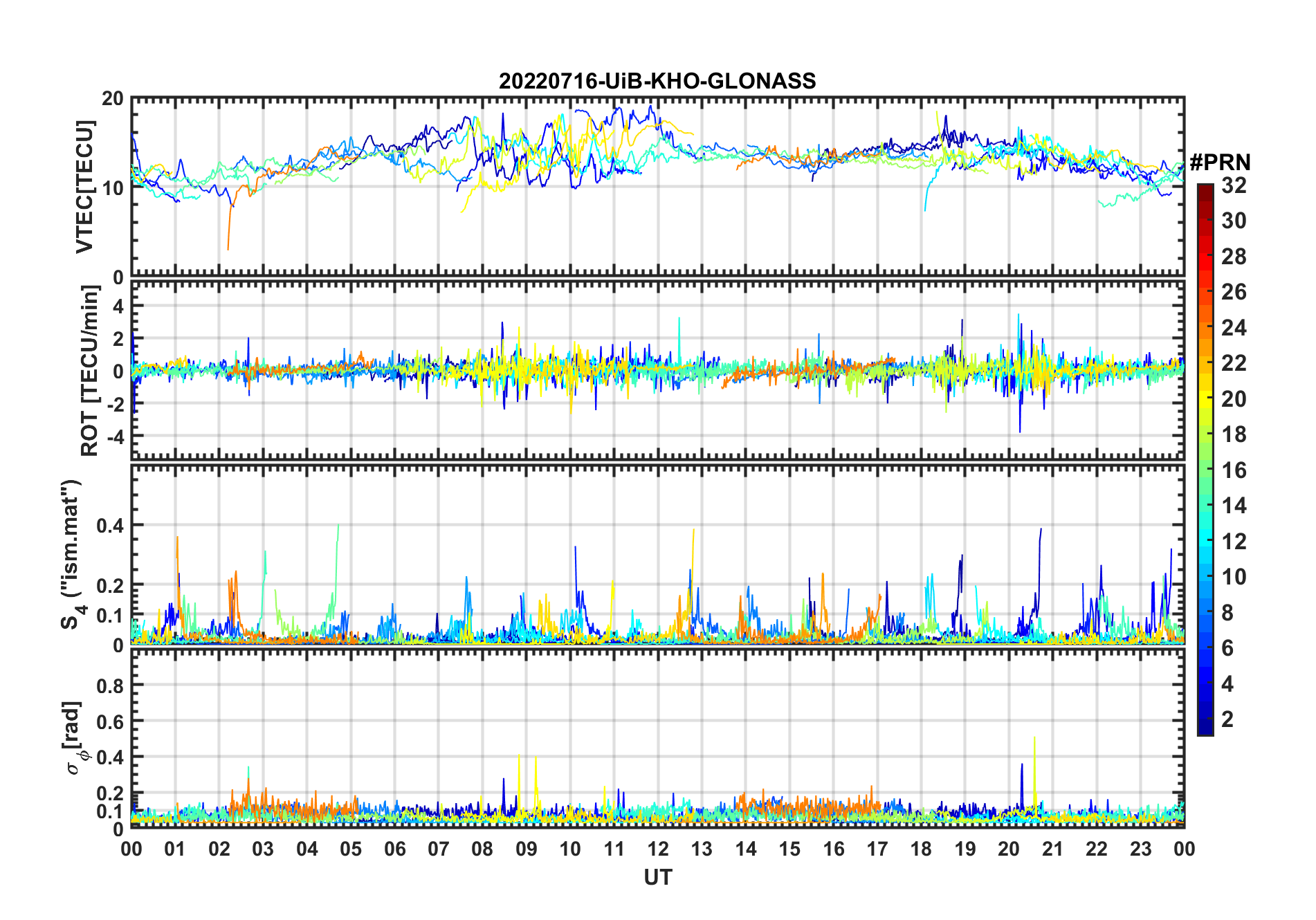The image size is (1316, 920).
Task: Select the "VTEC[TECU]" y-axis label
Action: 84,187
